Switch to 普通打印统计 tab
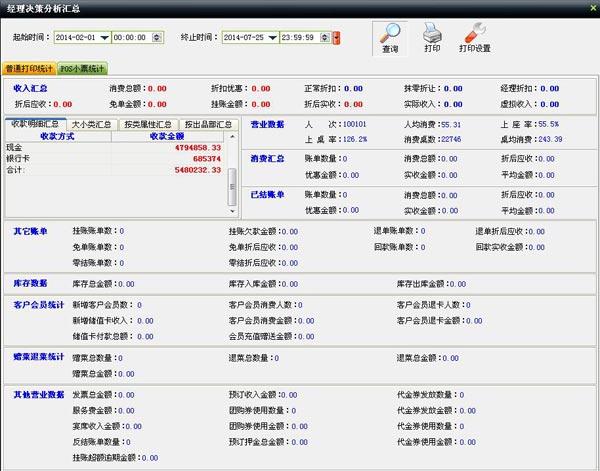 point(29,69)
